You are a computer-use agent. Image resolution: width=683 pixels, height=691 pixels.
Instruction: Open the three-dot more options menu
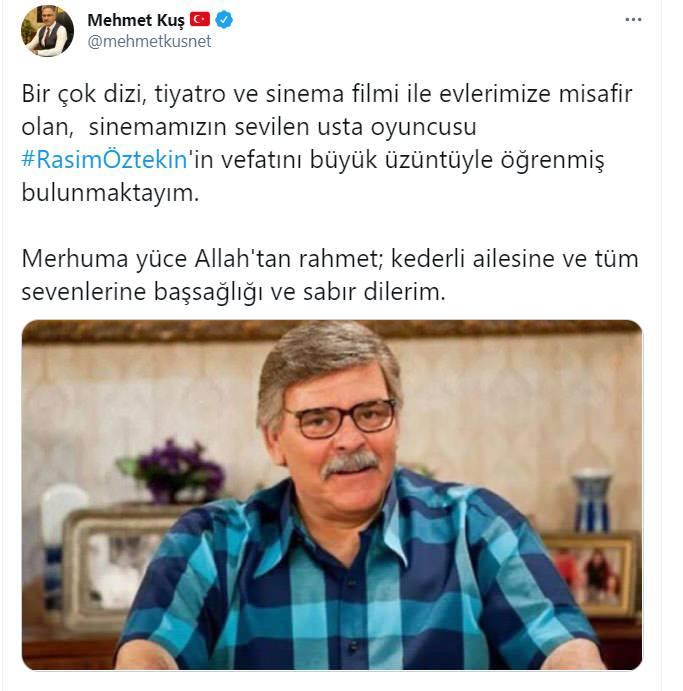point(633,19)
